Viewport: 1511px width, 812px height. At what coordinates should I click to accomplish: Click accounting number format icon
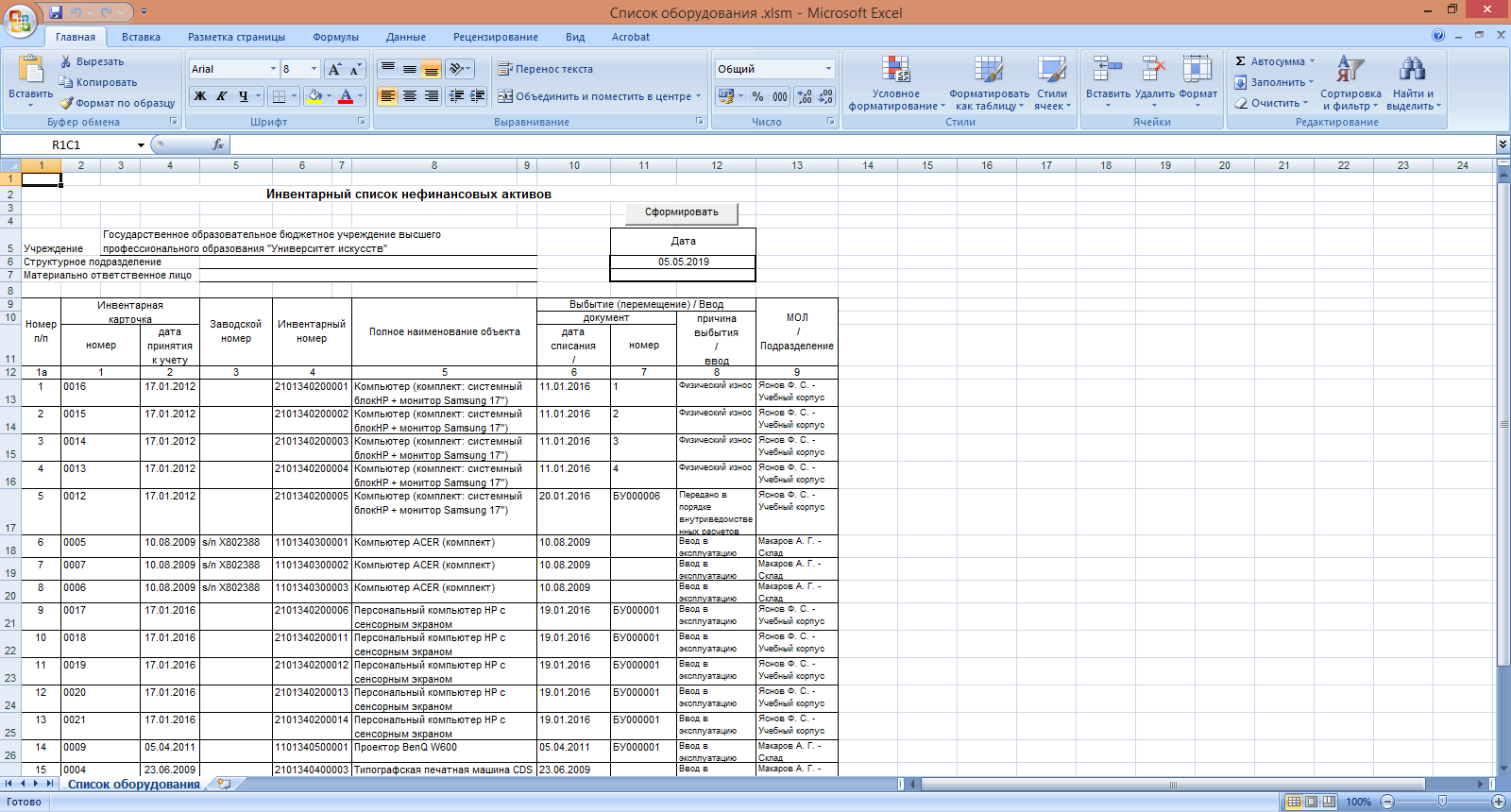click(725, 96)
